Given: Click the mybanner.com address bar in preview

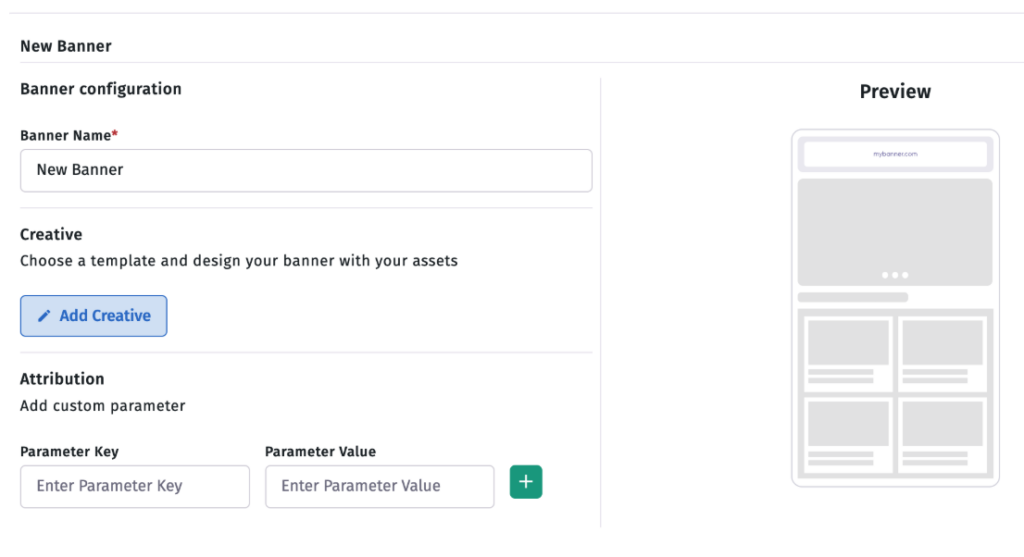Looking at the screenshot, I should (x=895, y=154).
